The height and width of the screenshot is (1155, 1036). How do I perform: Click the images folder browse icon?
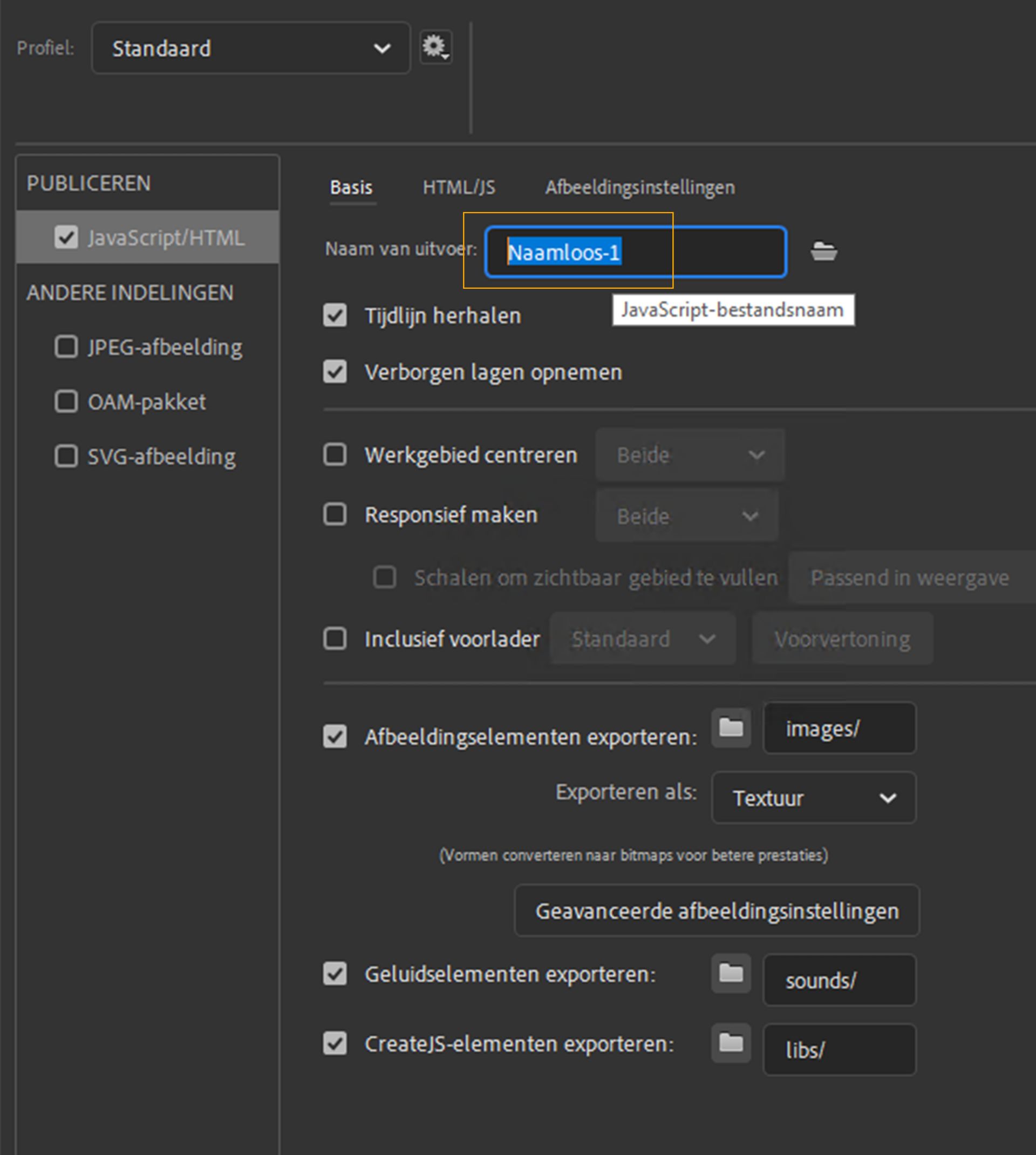[x=731, y=728]
